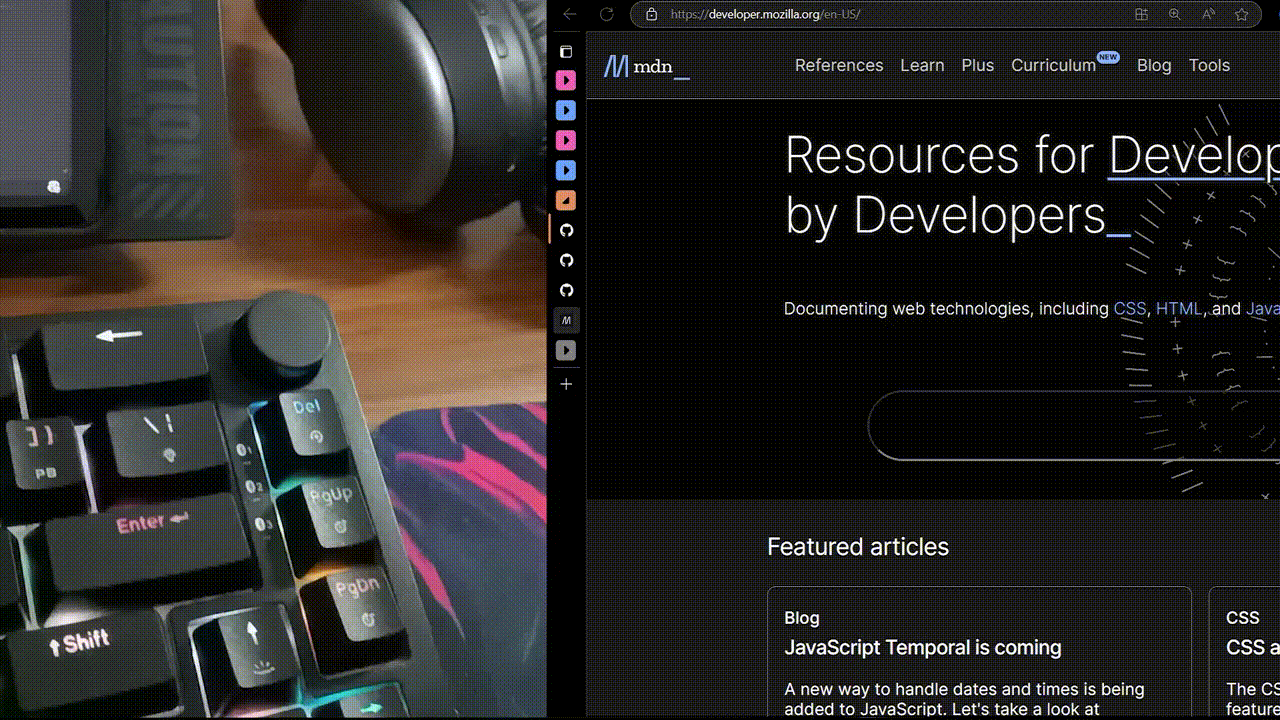Click the CSS label on second featured card
The width and height of the screenshot is (1280, 720).
click(x=1243, y=618)
